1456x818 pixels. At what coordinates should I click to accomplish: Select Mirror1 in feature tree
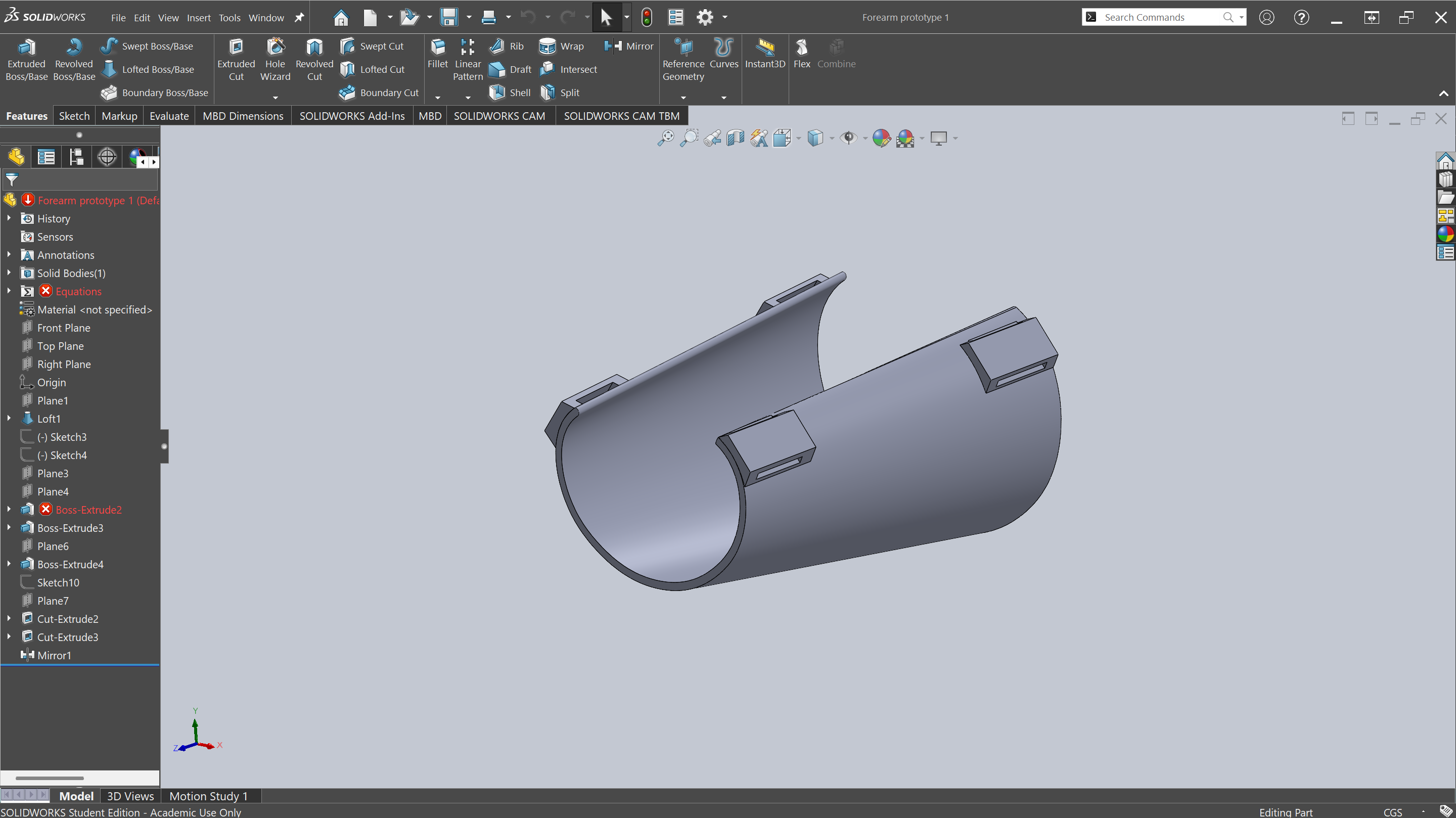tap(54, 655)
